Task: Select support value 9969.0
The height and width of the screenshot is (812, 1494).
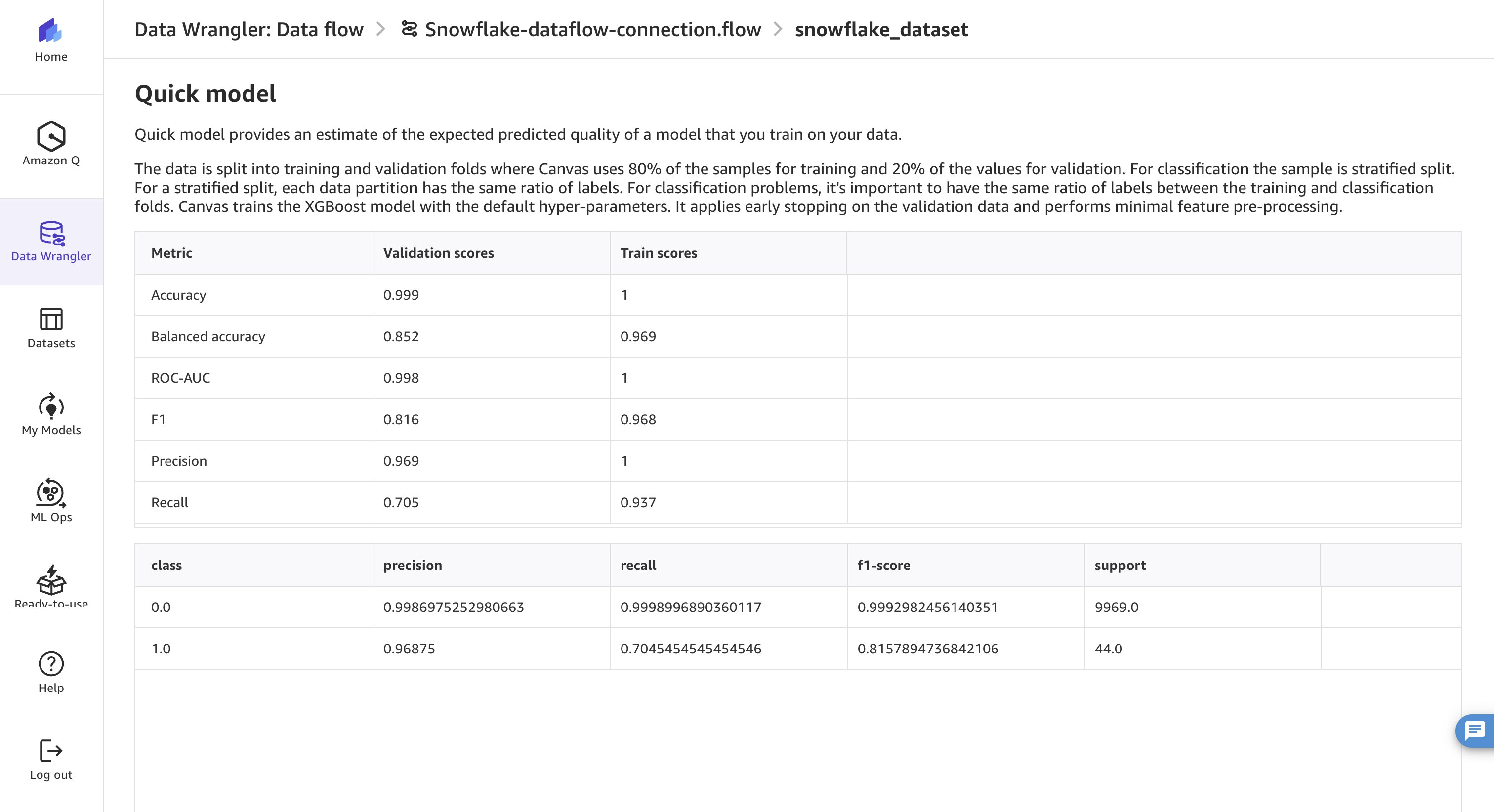Action: [1117, 607]
